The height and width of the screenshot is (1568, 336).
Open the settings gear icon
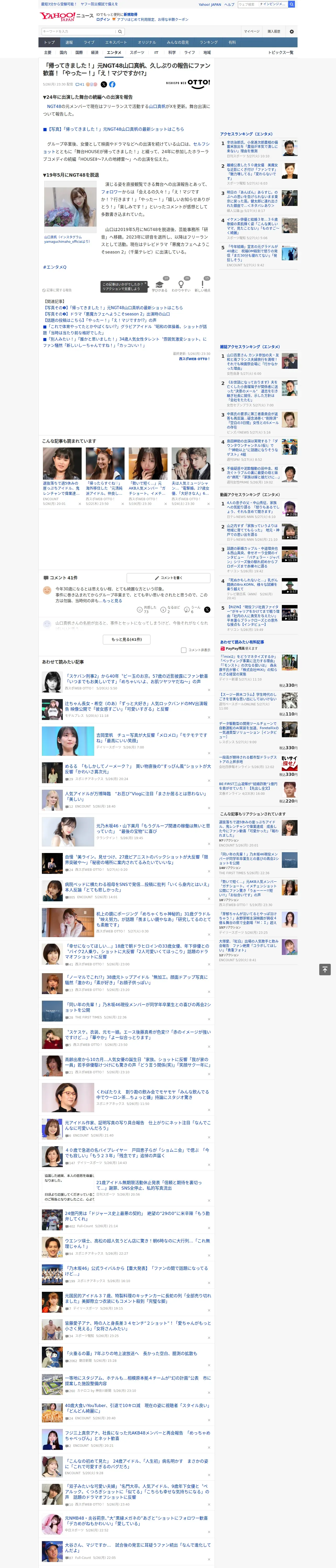(292, 31)
